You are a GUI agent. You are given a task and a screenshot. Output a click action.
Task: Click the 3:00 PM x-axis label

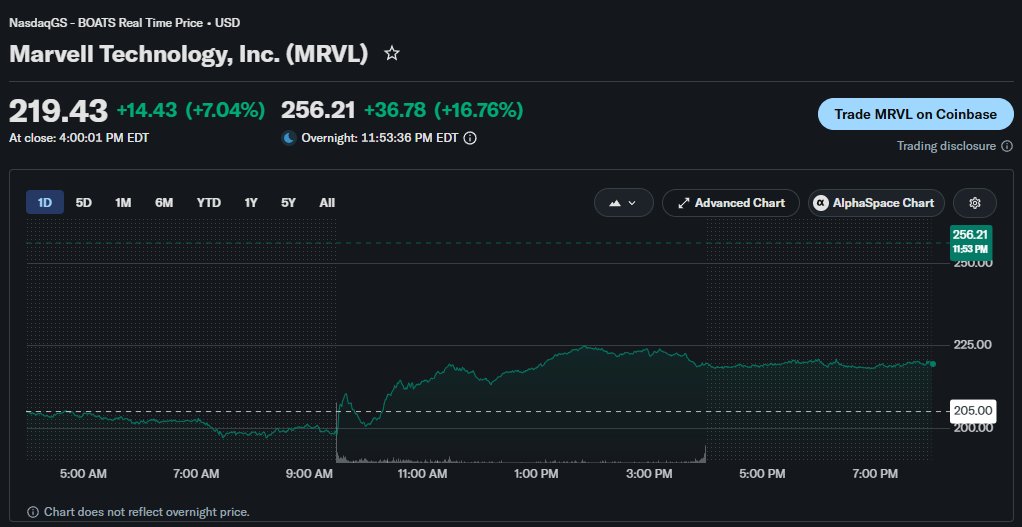coord(649,474)
